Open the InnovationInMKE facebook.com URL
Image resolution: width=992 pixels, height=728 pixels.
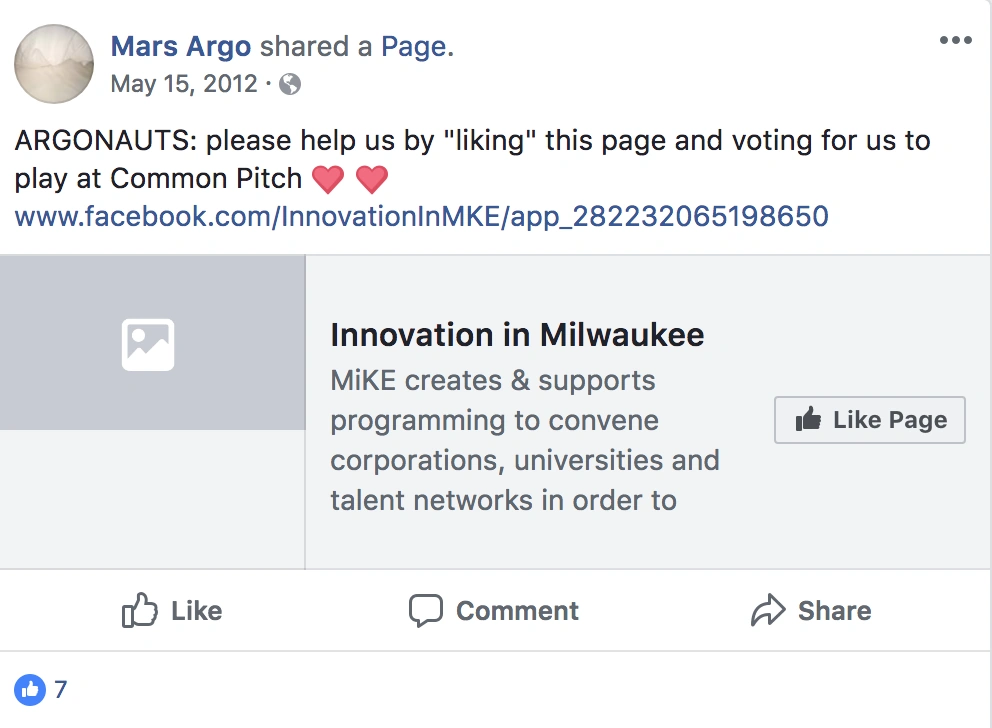click(421, 216)
